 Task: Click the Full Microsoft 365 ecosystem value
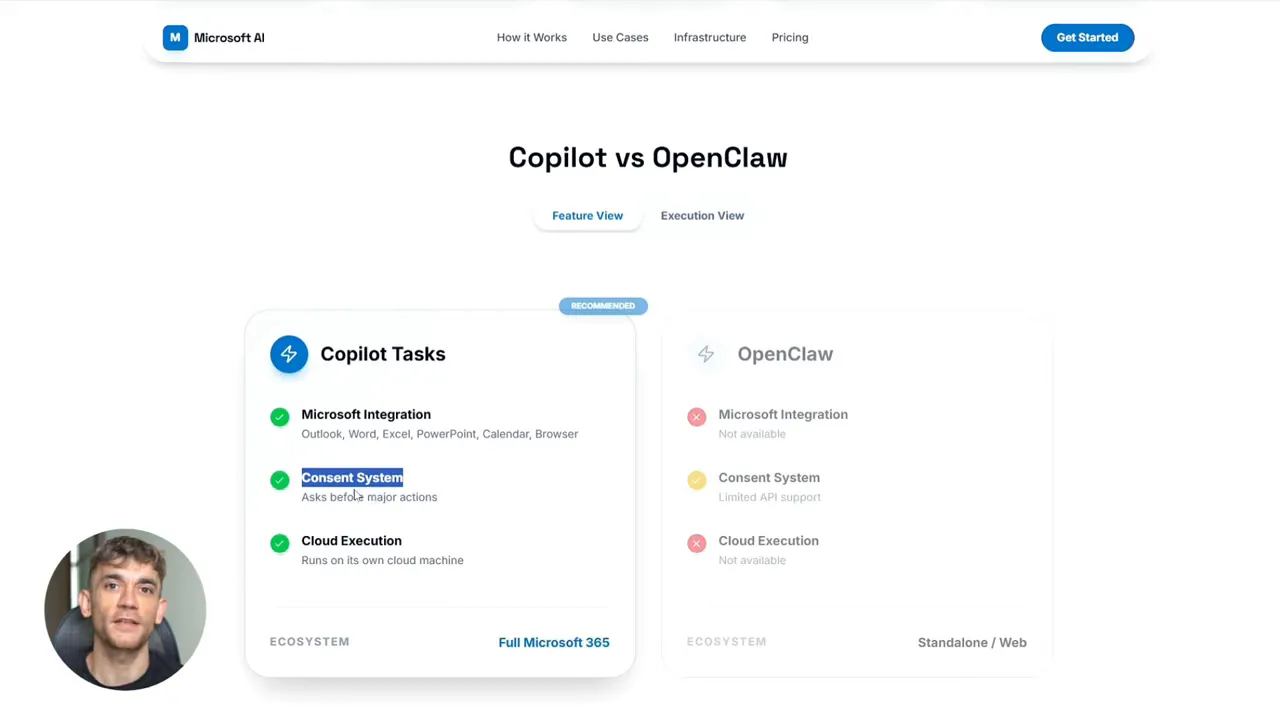(x=554, y=643)
